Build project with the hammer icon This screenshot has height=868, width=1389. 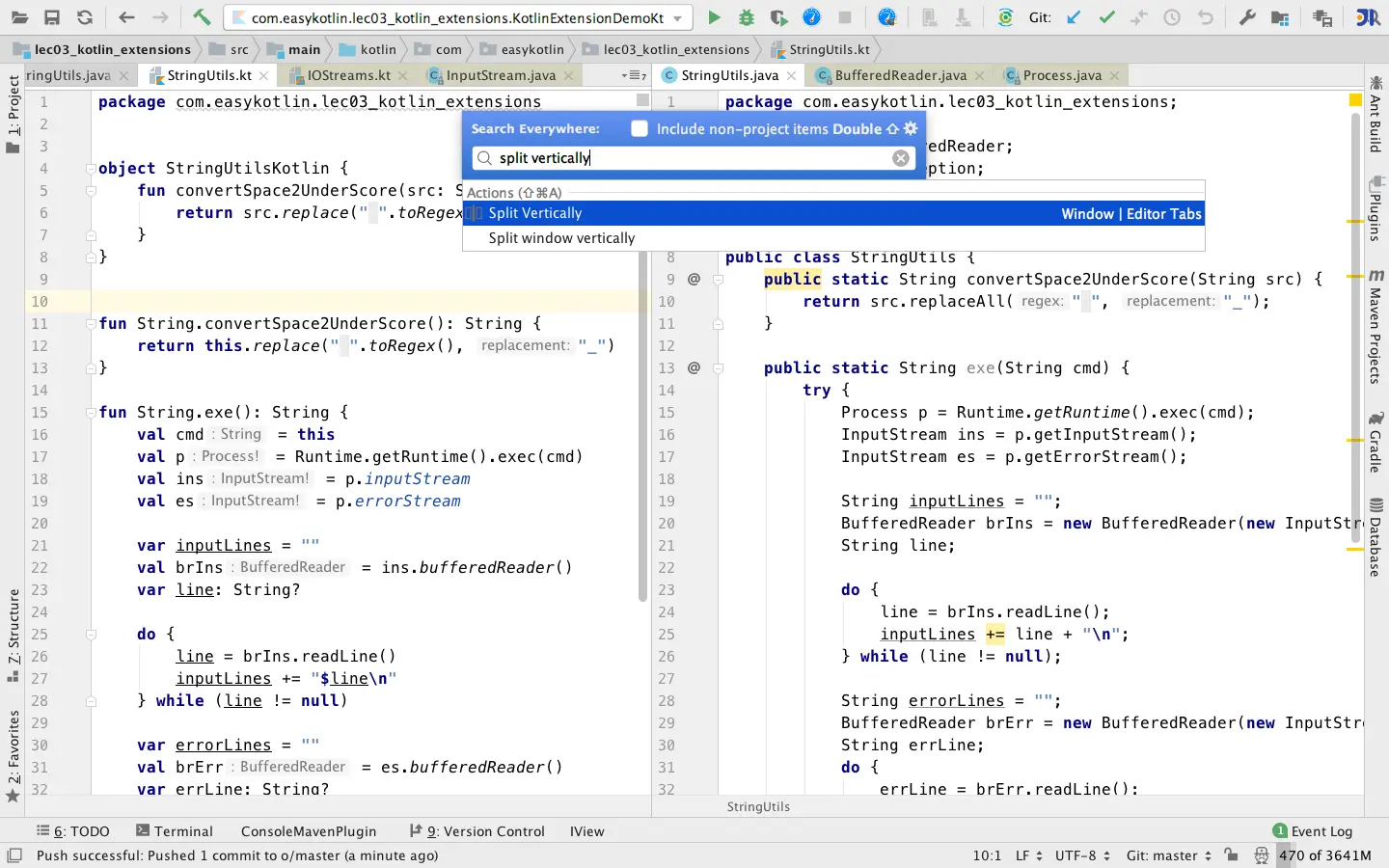201,17
